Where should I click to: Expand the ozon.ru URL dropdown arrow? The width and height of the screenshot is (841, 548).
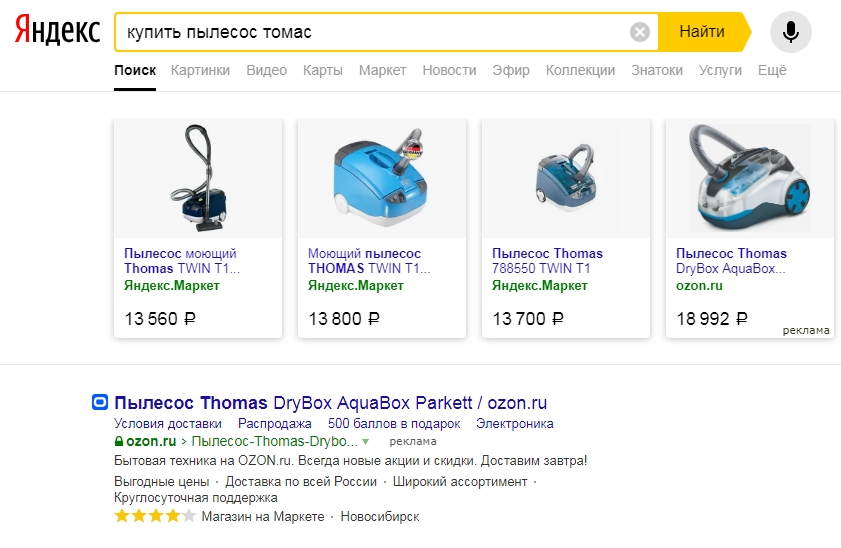(366, 441)
